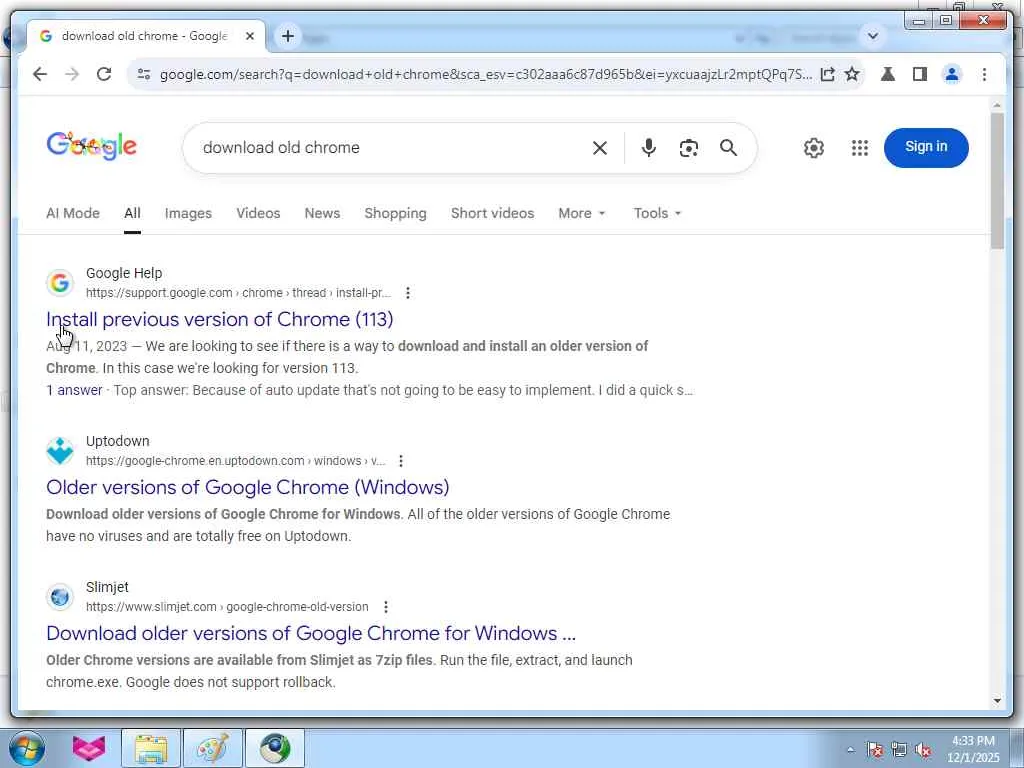
Task: Clear the search box with X
Action: click(x=600, y=148)
